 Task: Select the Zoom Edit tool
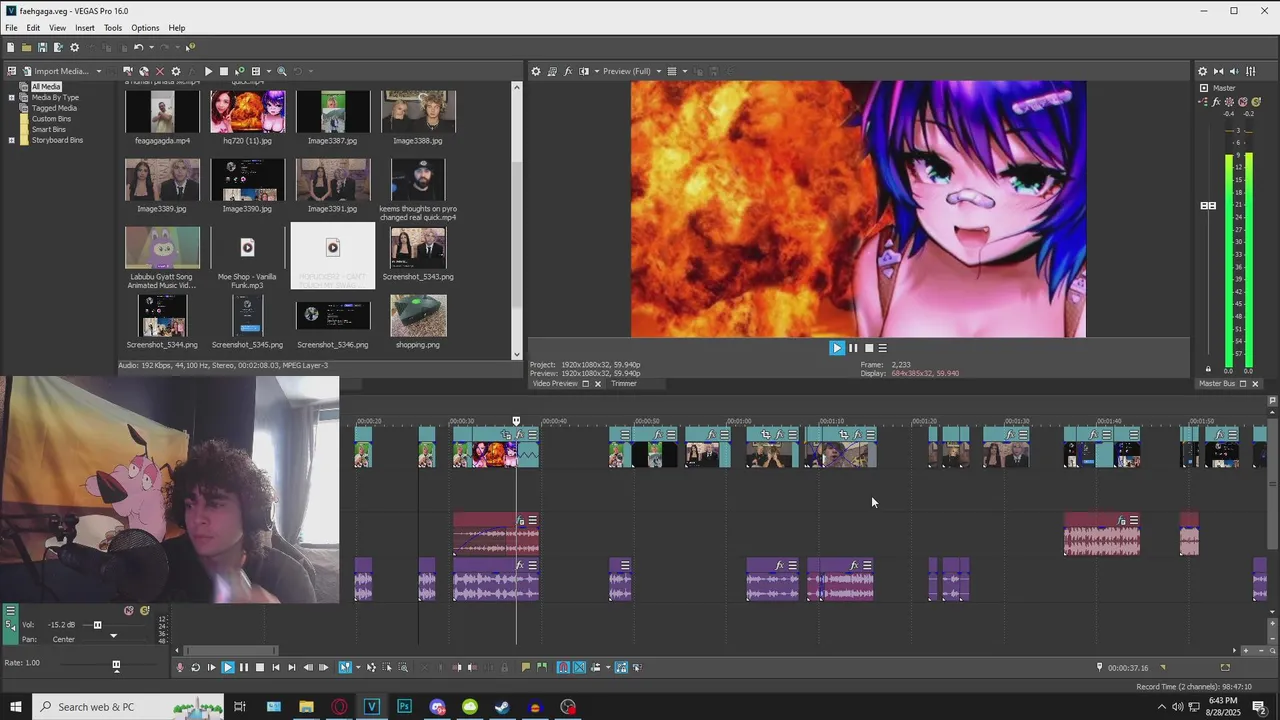tap(403, 667)
